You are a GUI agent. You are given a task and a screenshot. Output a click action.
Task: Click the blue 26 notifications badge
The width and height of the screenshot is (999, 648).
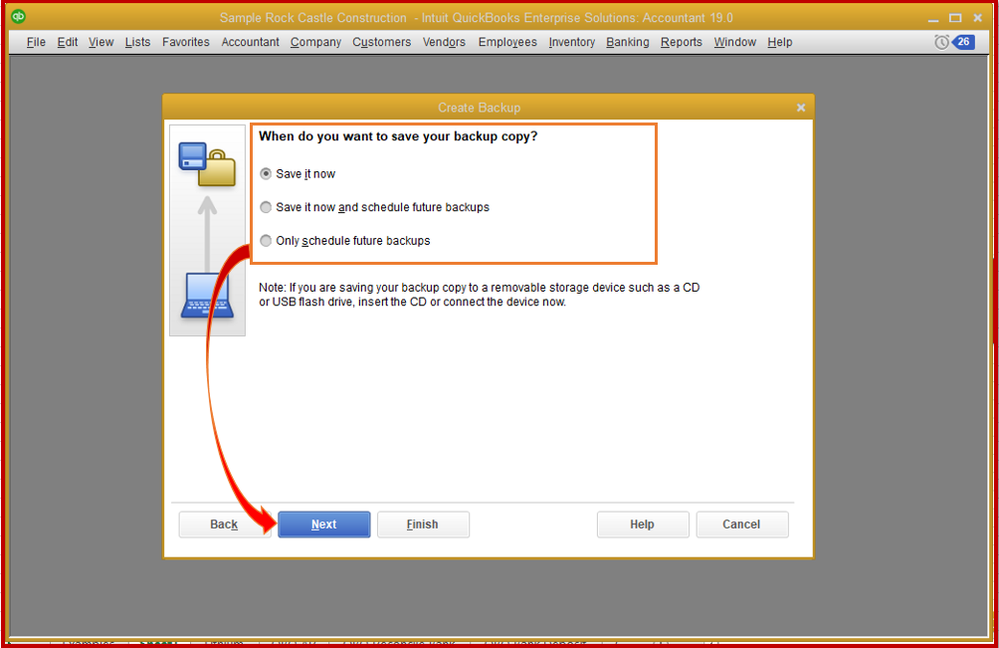click(963, 42)
